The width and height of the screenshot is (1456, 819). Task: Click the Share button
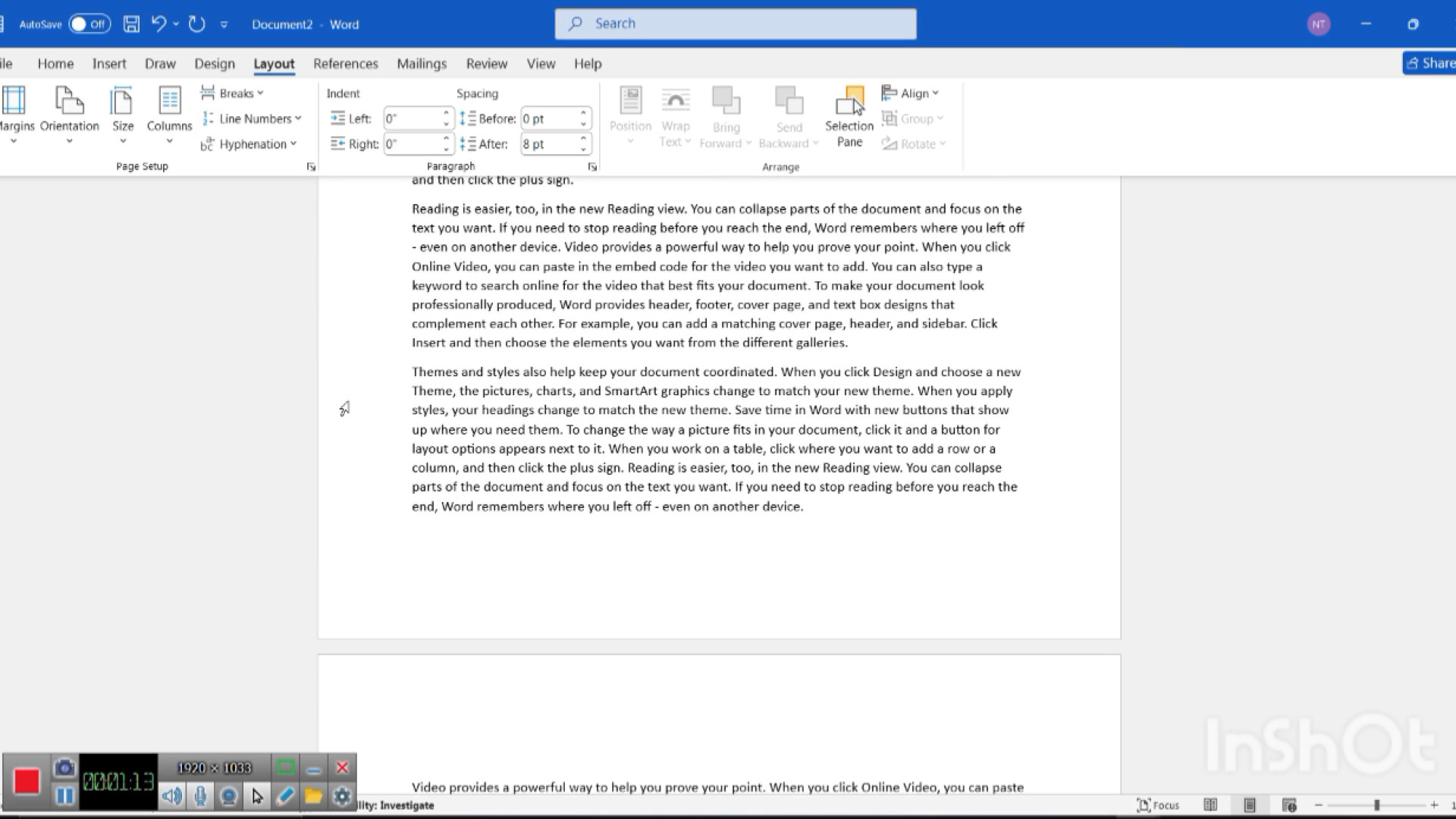[1429, 63]
